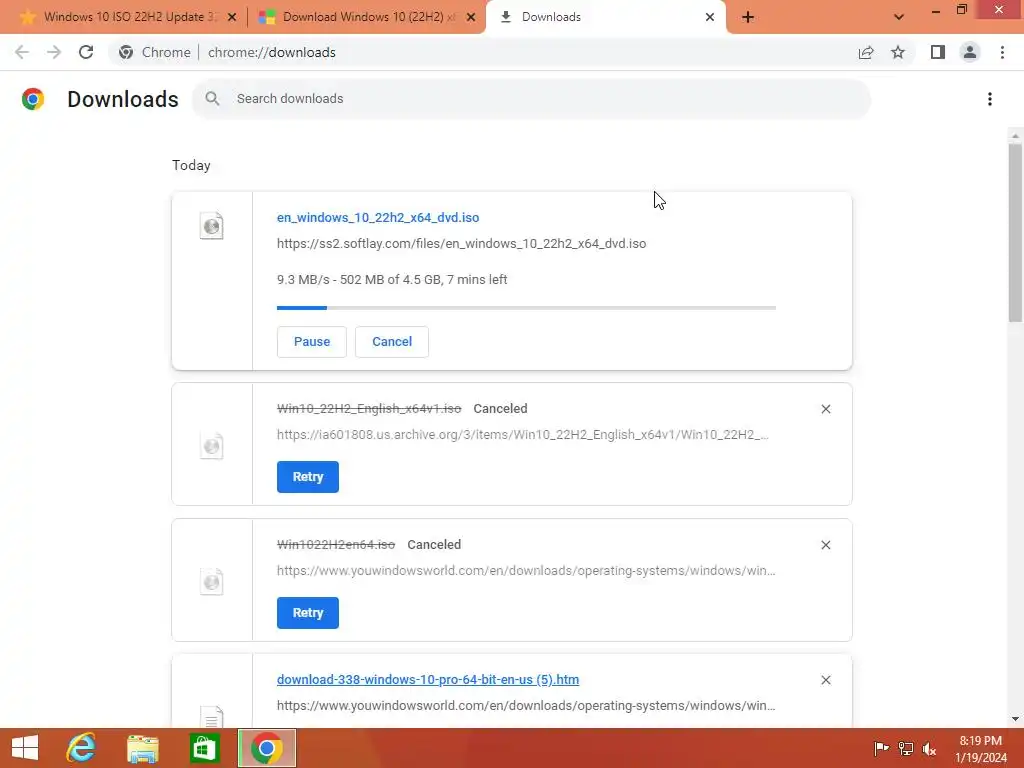Open the tab search dropdown chevron
Screen dimensions: 1024x768
(899, 17)
